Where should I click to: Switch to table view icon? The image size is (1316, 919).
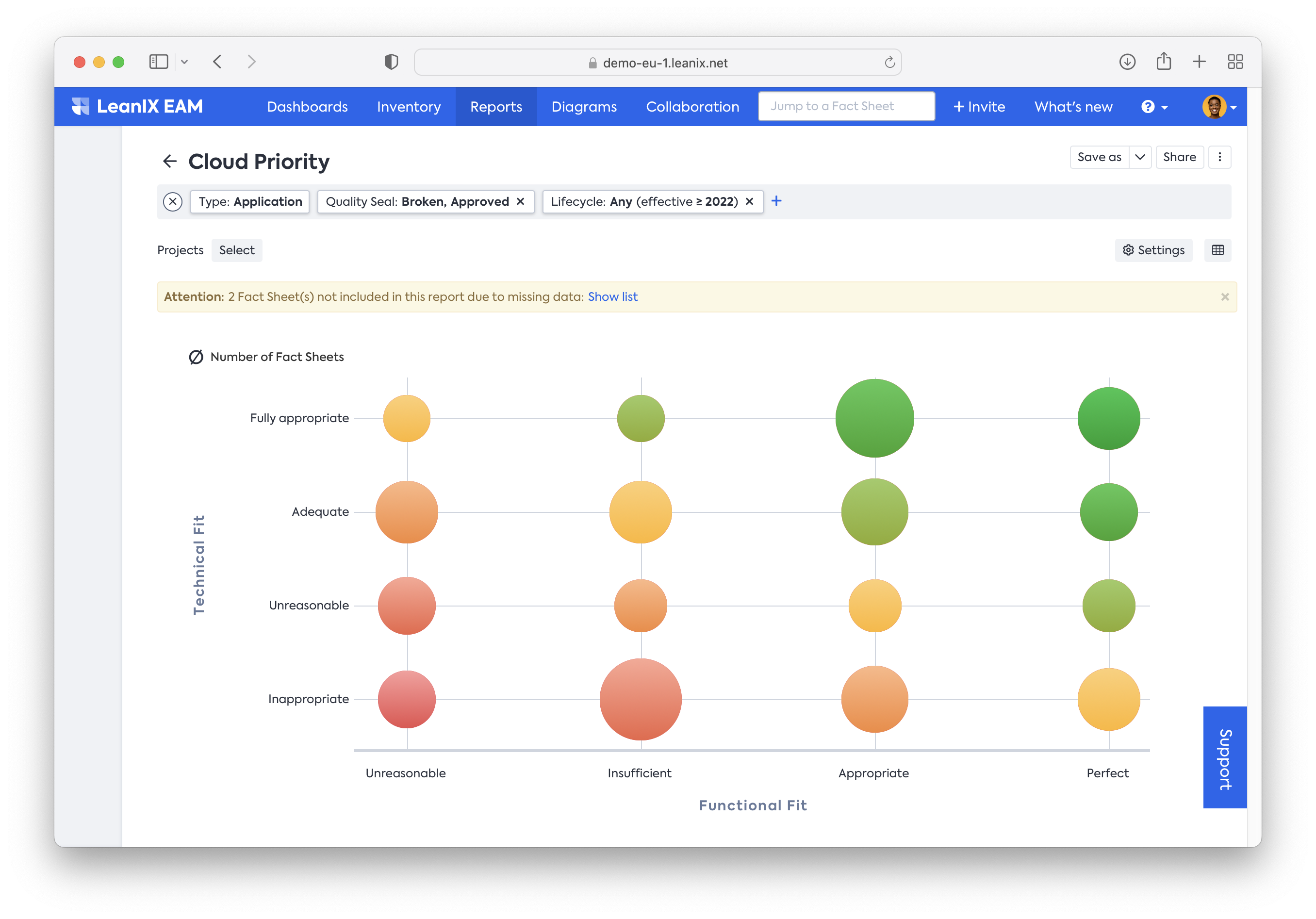[1217, 250]
